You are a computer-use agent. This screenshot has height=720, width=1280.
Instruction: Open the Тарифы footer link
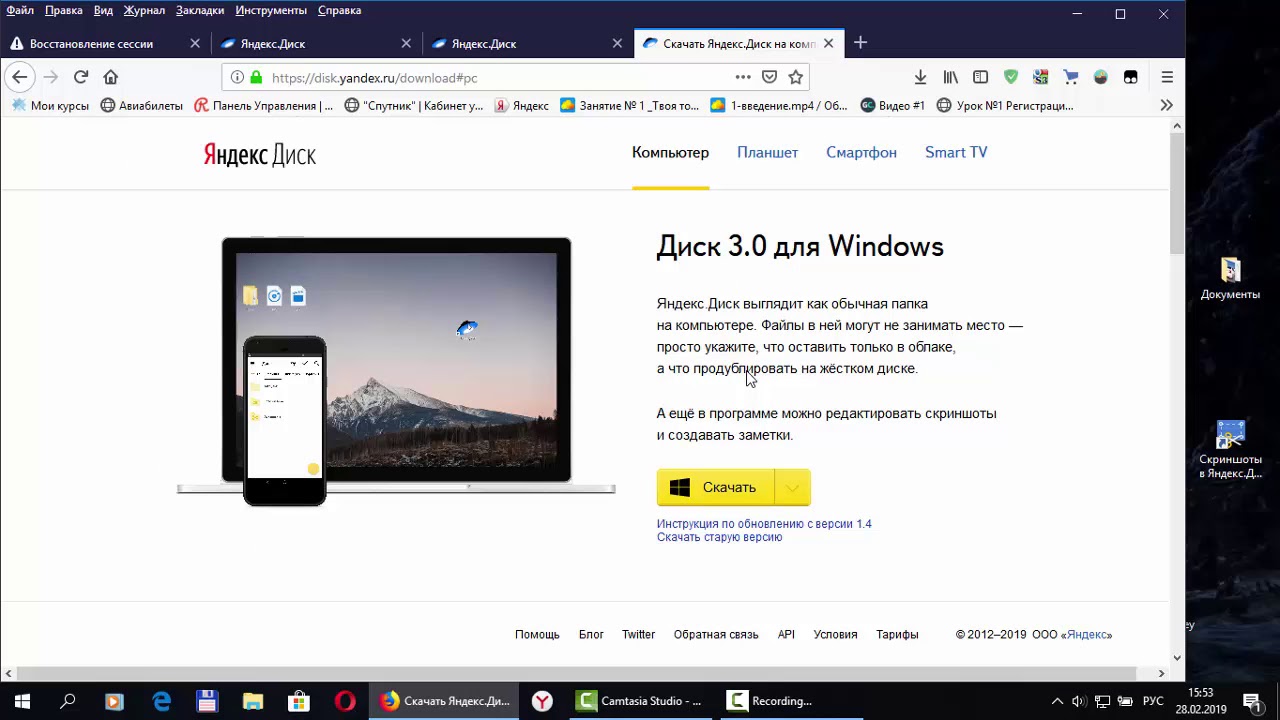coord(897,634)
